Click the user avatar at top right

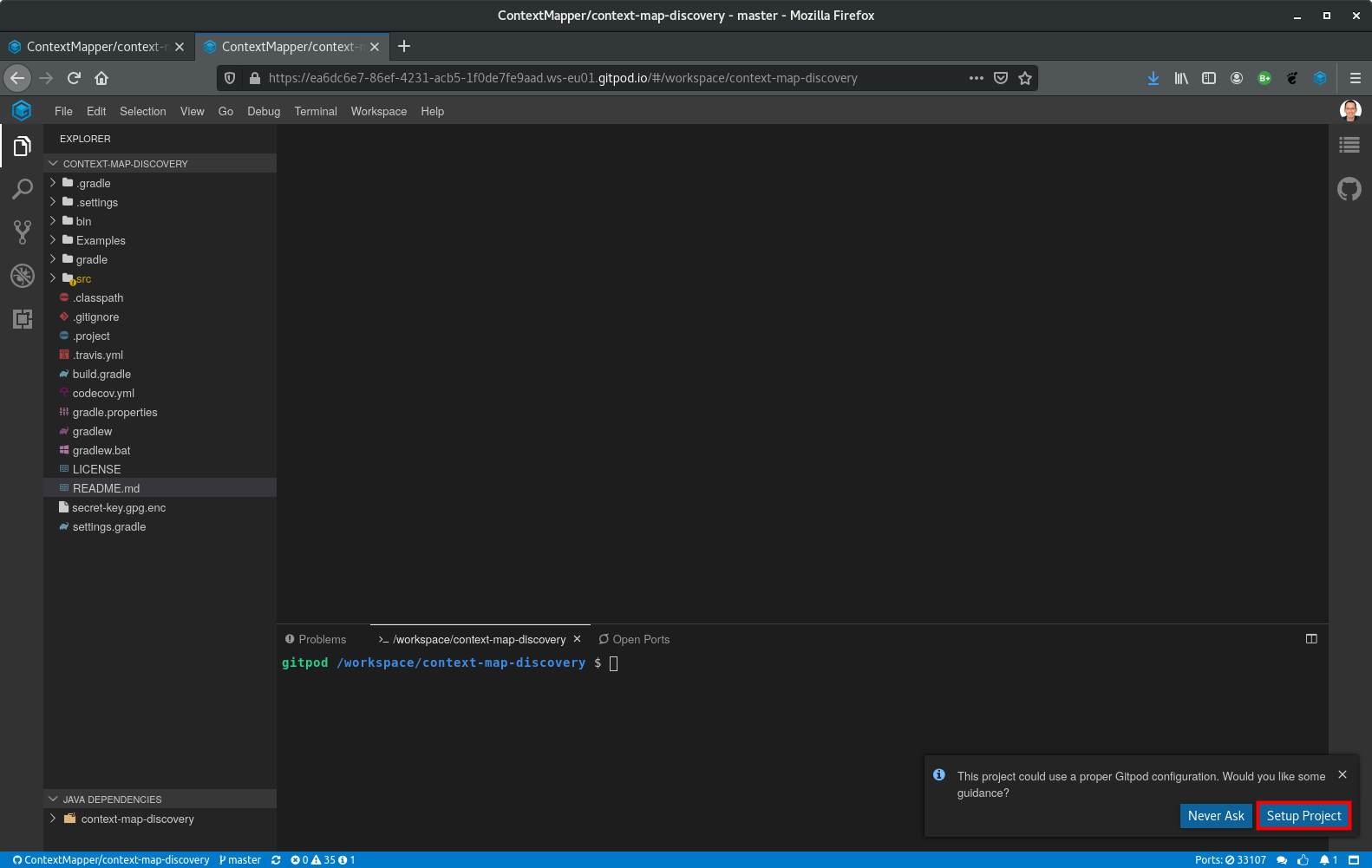1350,110
